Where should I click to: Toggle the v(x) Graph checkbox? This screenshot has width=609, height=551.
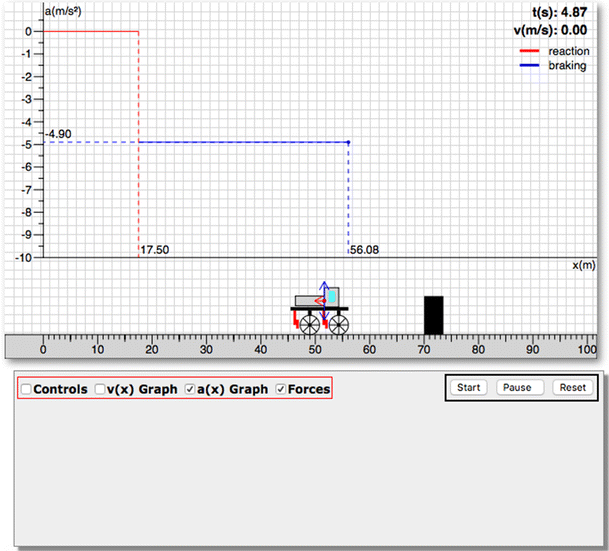101,389
